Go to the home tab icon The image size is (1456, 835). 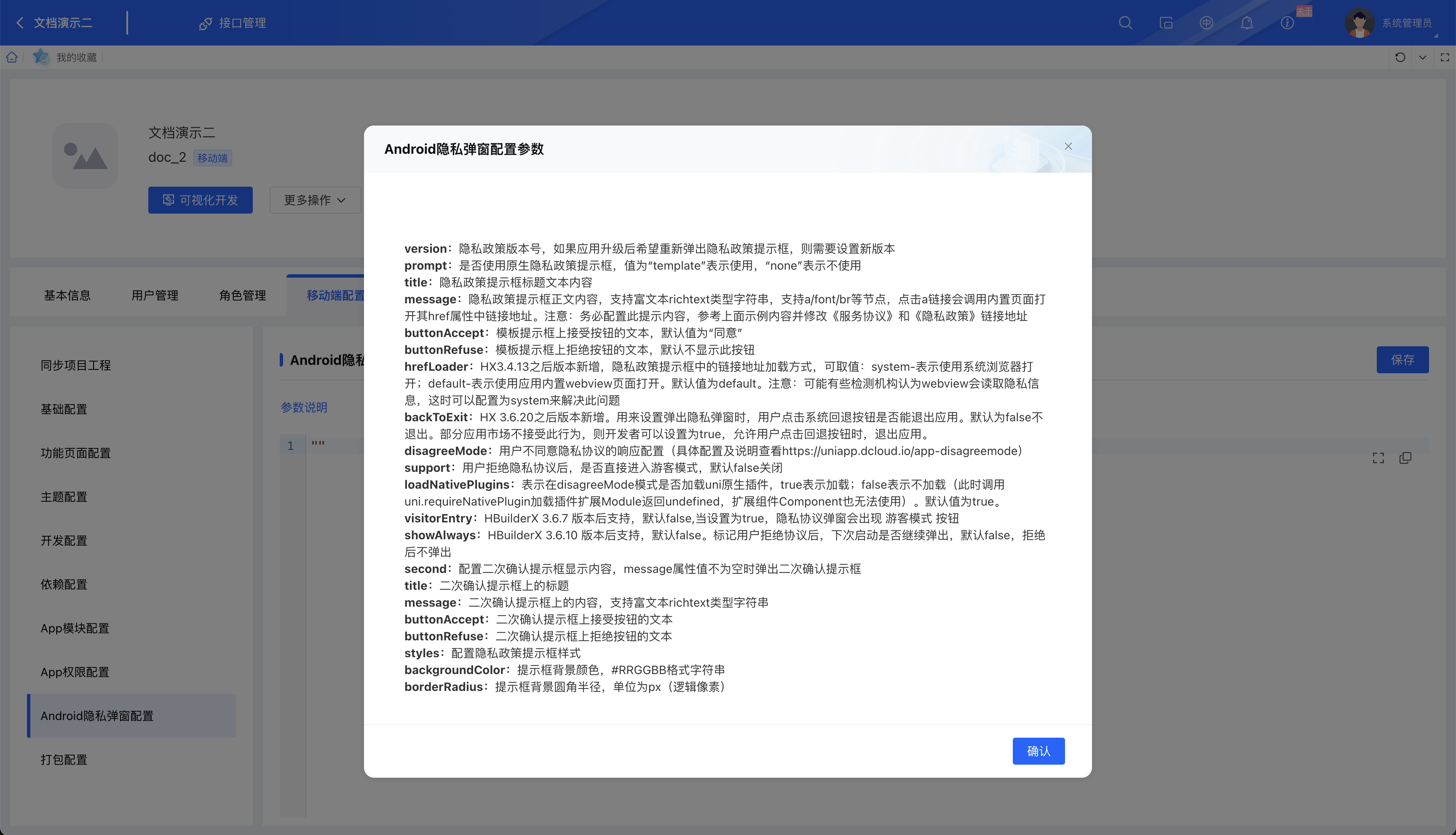coord(12,57)
